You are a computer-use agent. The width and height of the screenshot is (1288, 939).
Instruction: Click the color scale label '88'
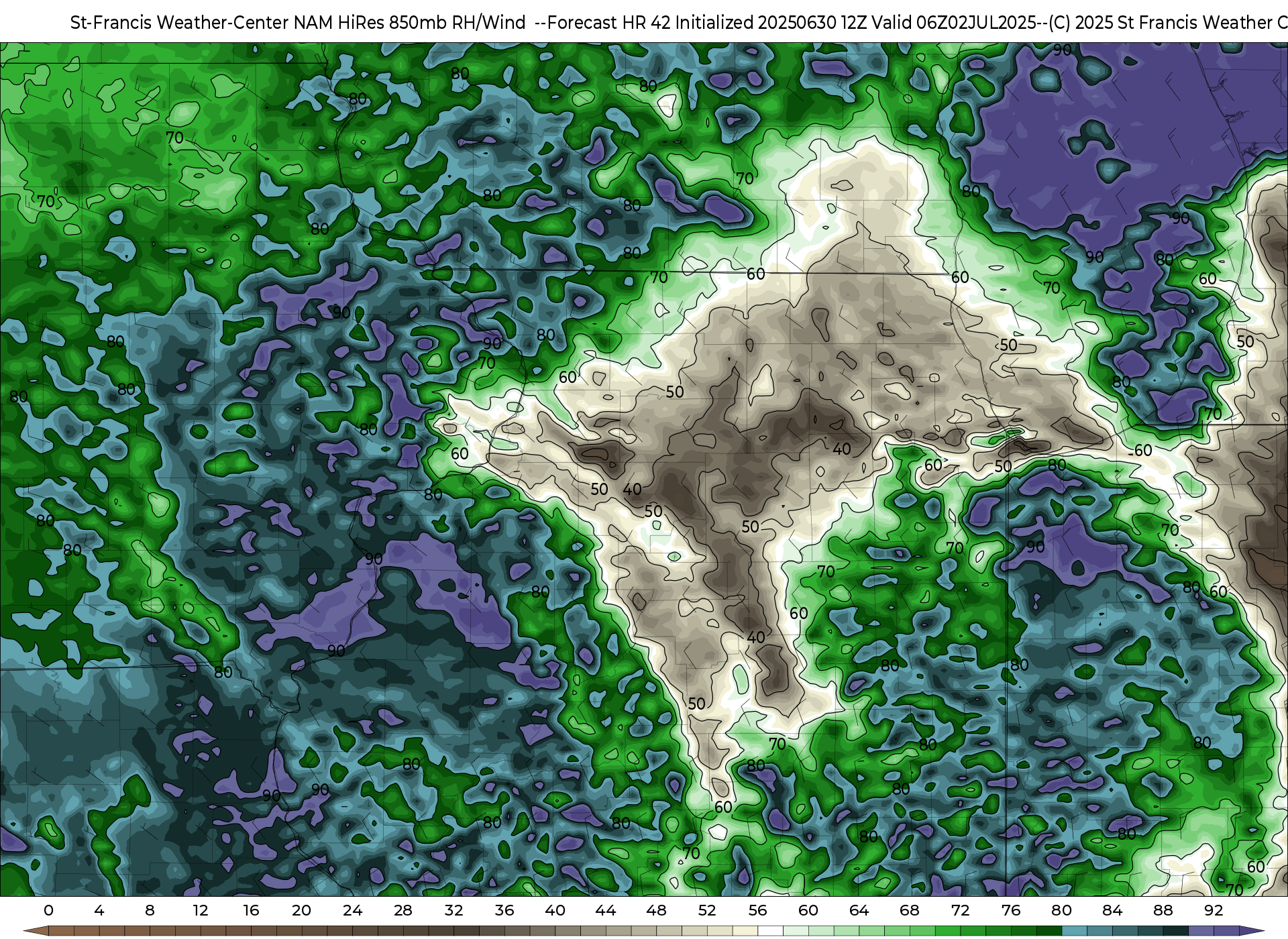(x=1163, y=910)
